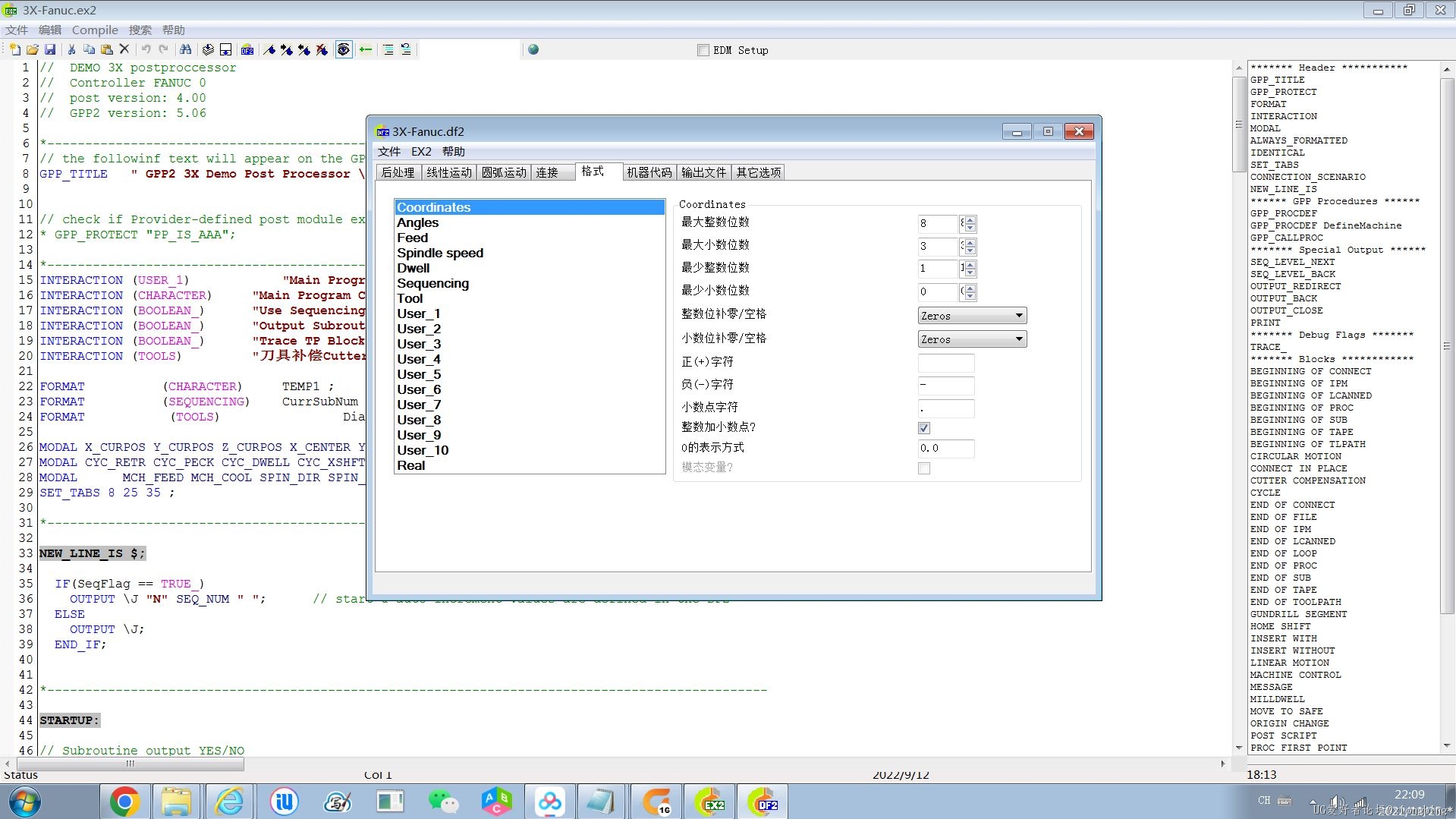Click the globe icon in toolbar
The height and width of the screenshot is (819, 1456).
pos(533,49)
